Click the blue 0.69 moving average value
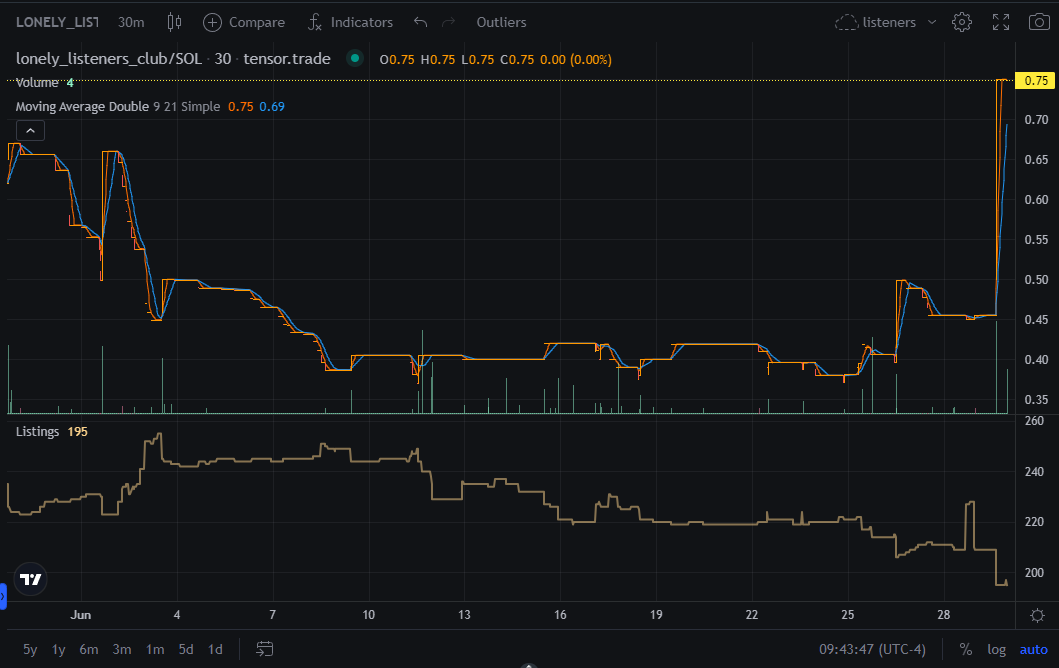 coord(272,107)
